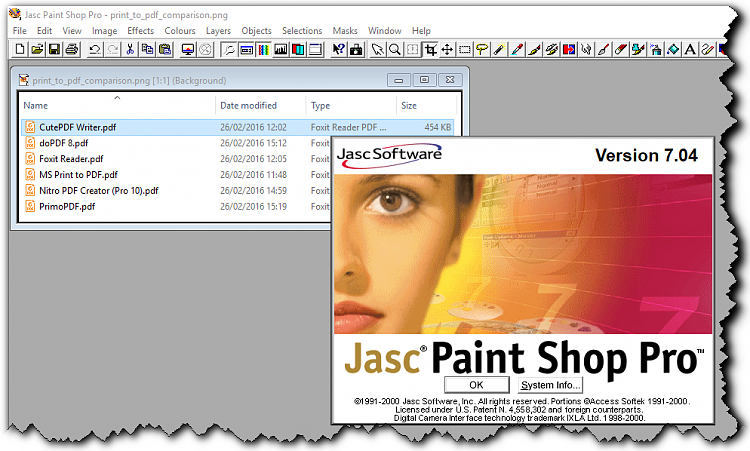Select the Retouch finger tool

(586, 49)
